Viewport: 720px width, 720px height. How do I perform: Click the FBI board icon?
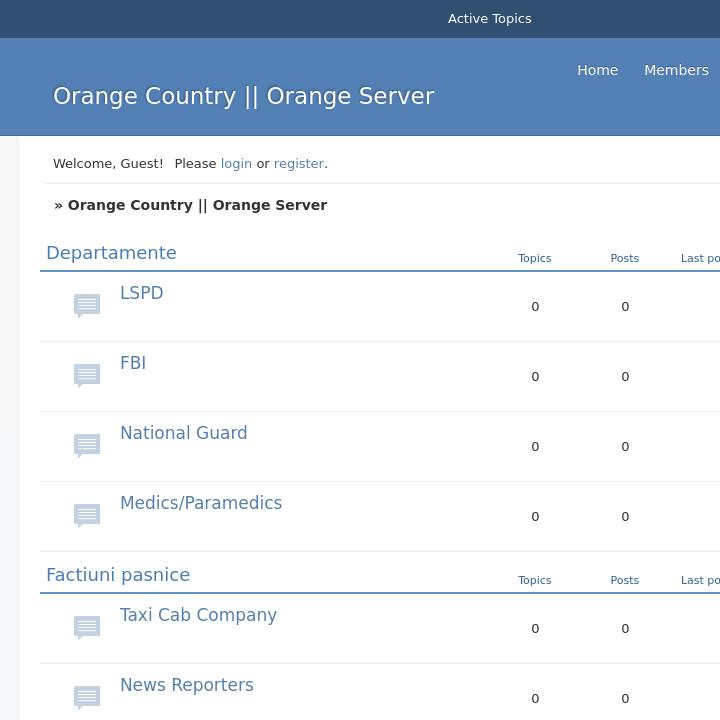pos(87,374)
